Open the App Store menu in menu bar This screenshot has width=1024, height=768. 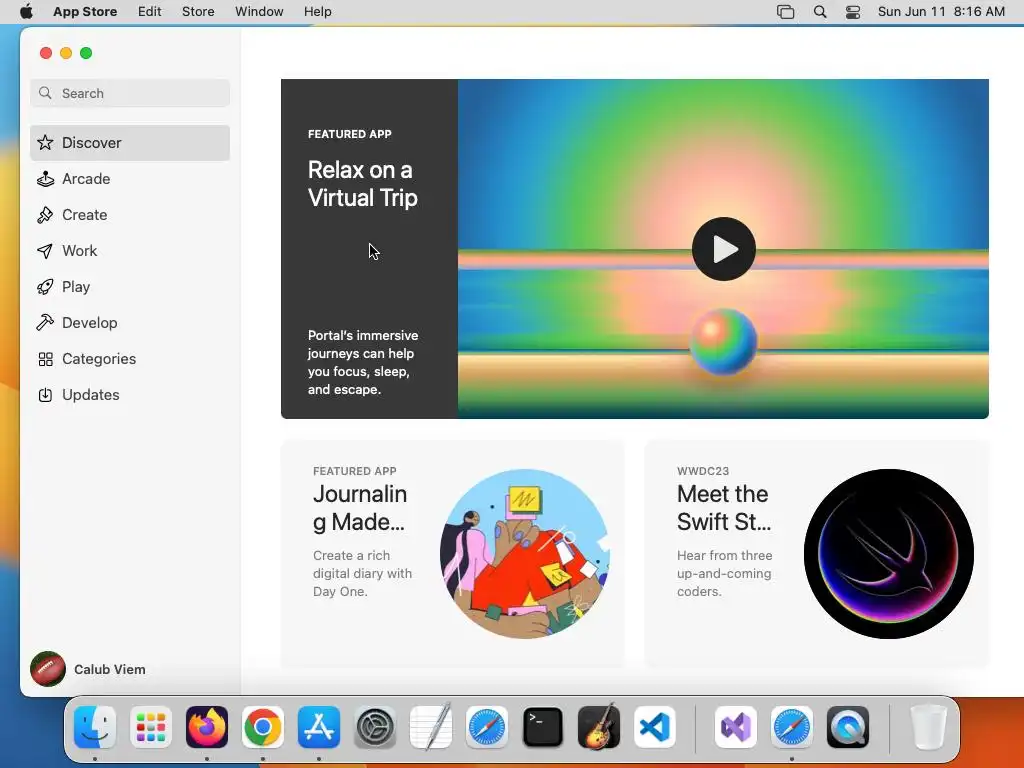pos(85,12)
